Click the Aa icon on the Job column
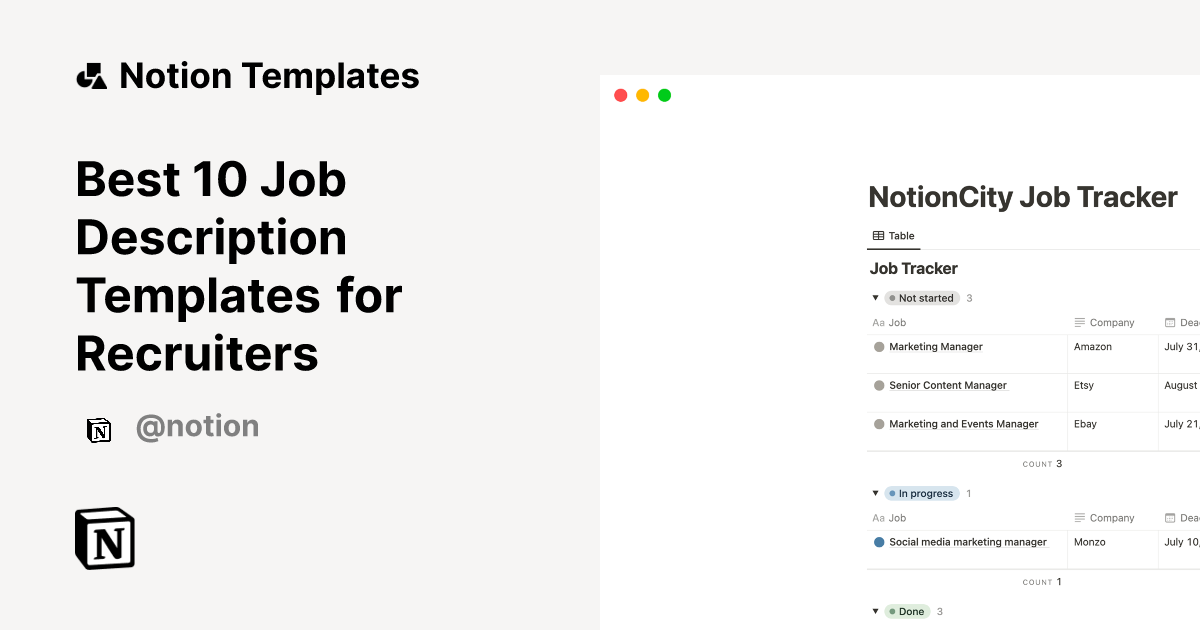1200x630 pixels. click(877, 322)
